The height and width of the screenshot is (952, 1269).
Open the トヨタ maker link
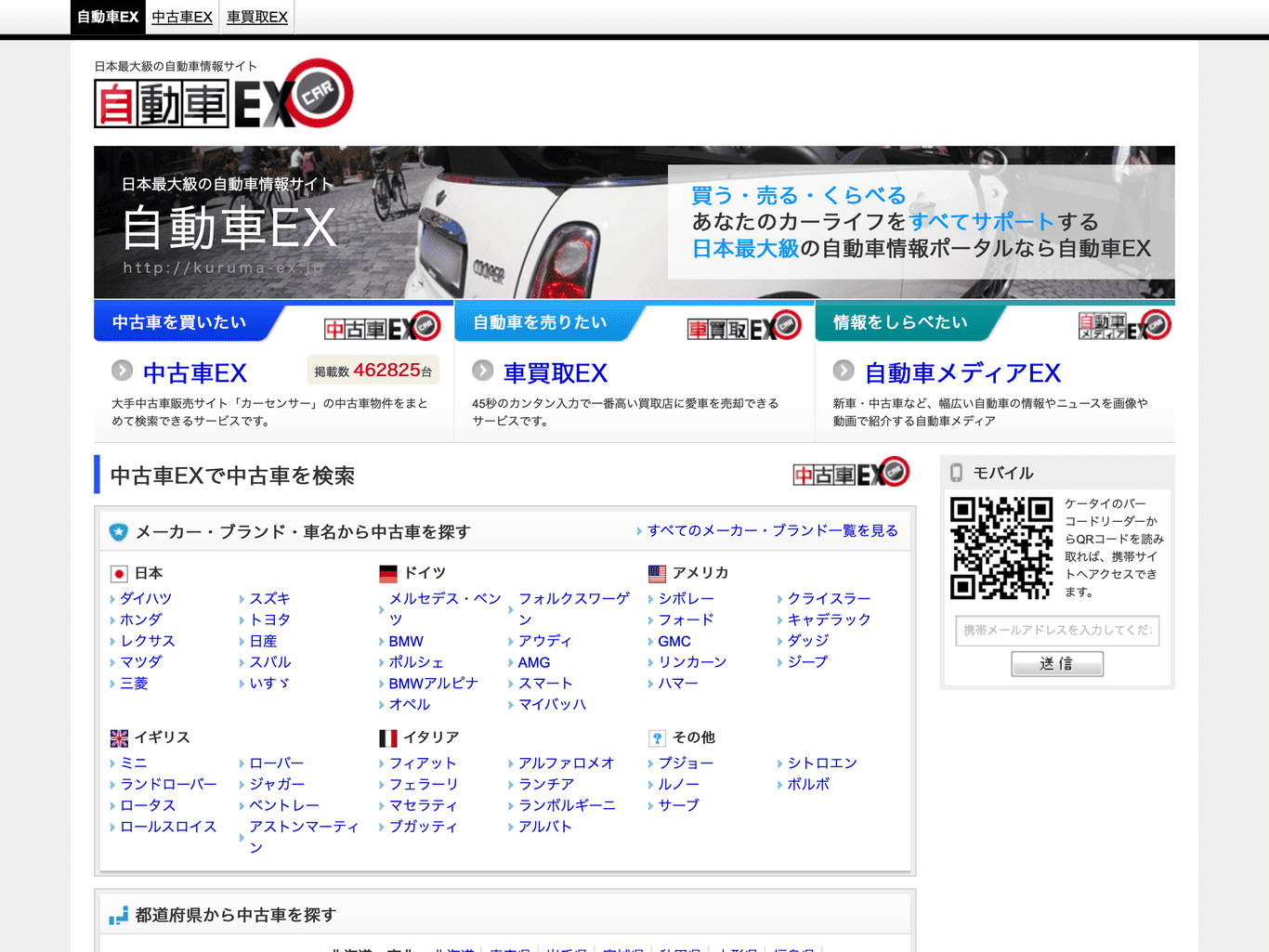click(x=269, y=619)
